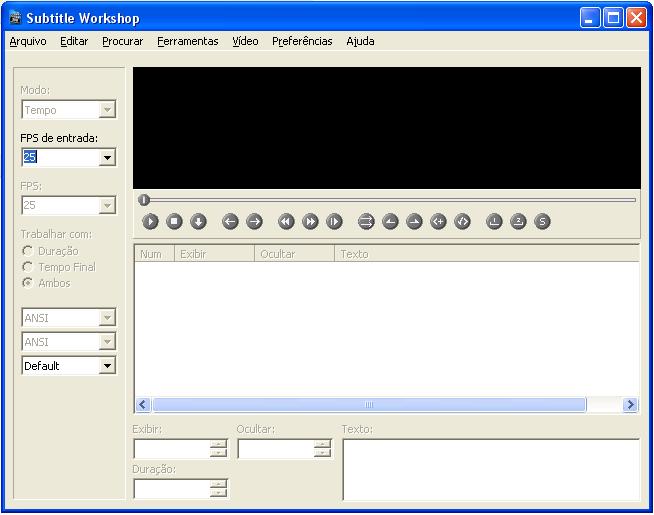The height and width of the screenshot is (515, 654).
Task: Expand the Modo dropdown showing Tempo
Action: pyautogui.click(x=107, y=110)
